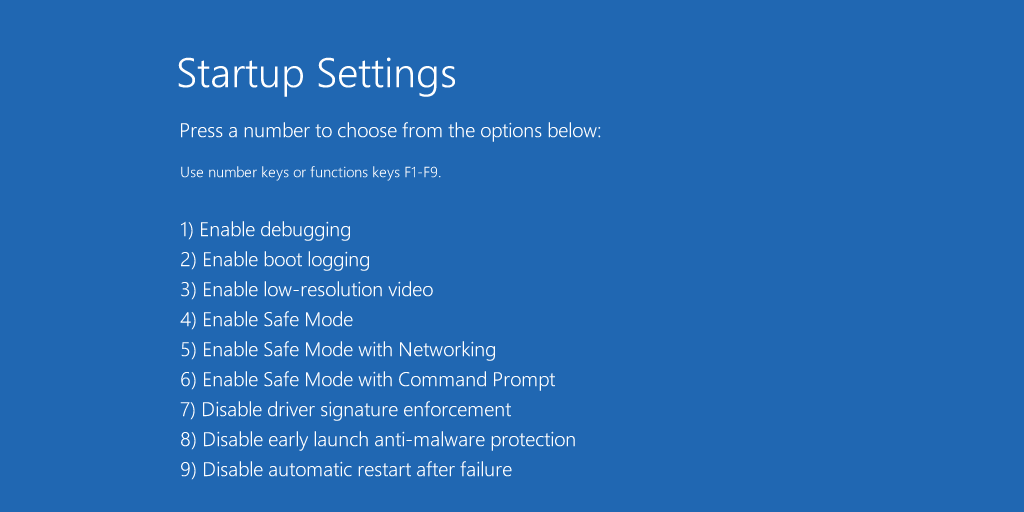This screenshot has width=1024, height=512.
Task: Click the '9)' number before automatic restart
Action: tap(188, 470)
